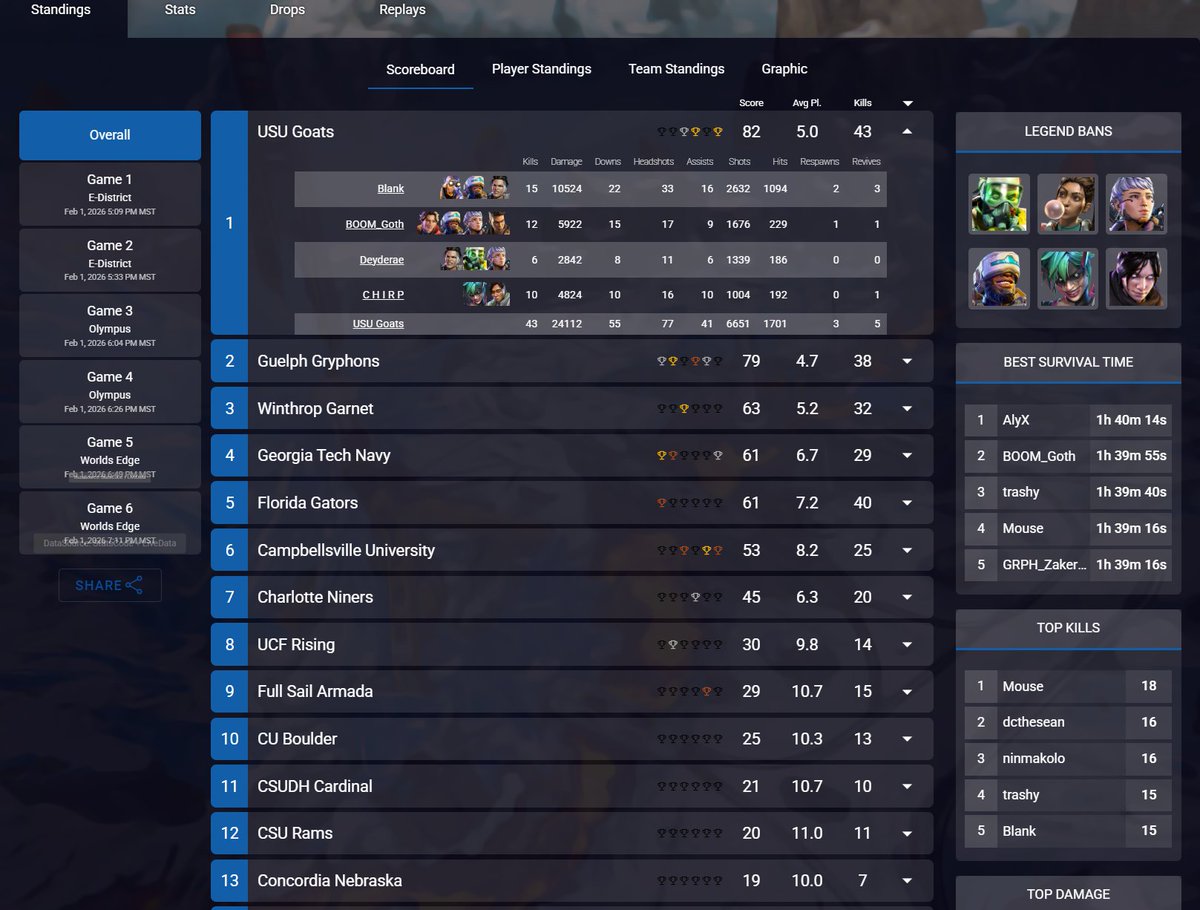
Task: Expand the UCF Rising row
Action: pyautogui.click(x=907, y=644)
